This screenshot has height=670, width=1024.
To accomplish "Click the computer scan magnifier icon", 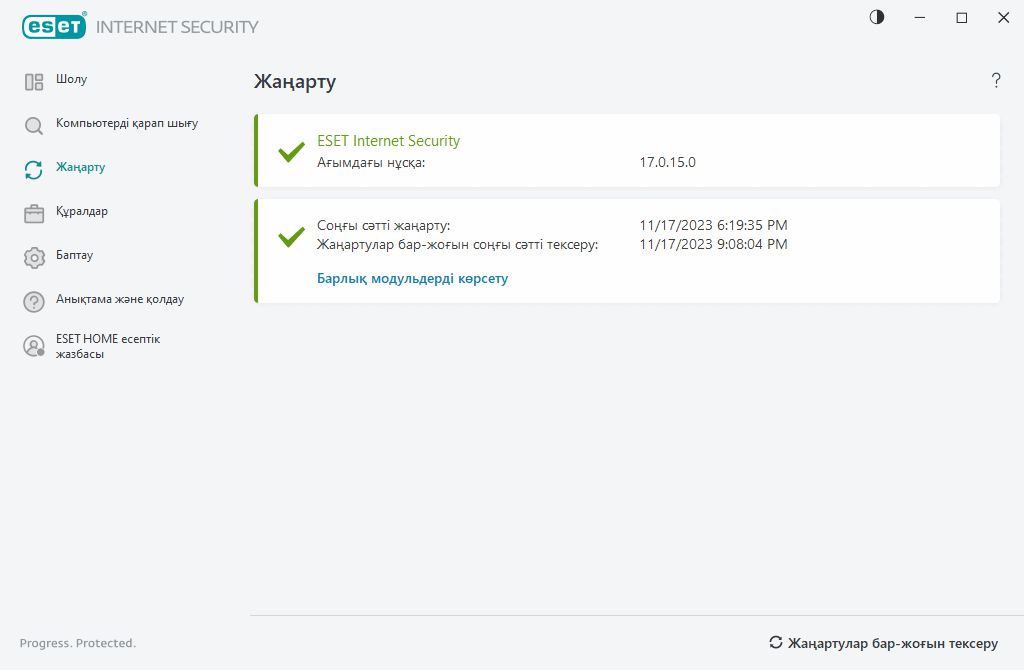I will pyautogui.click(x=34, y=126).
